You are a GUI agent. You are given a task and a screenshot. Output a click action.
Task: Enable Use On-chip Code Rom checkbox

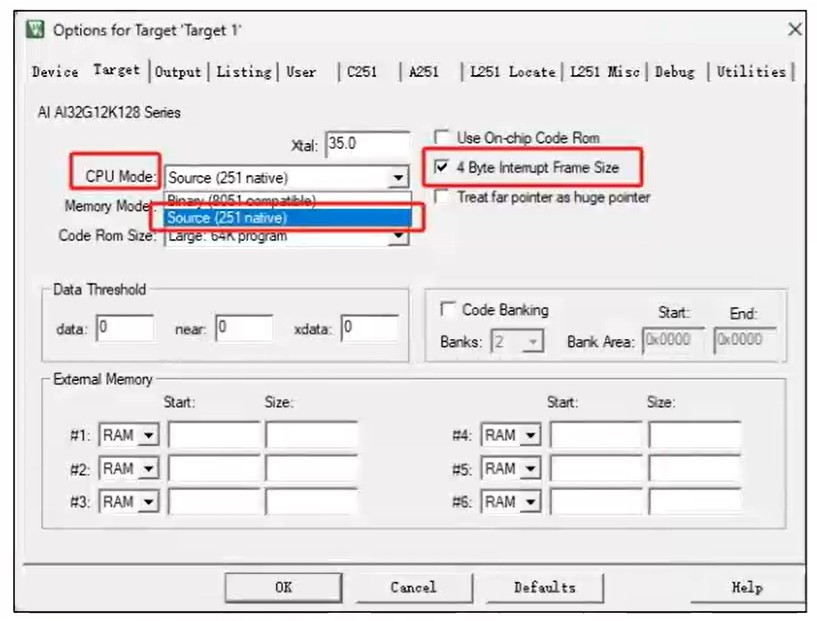(441, 138)
